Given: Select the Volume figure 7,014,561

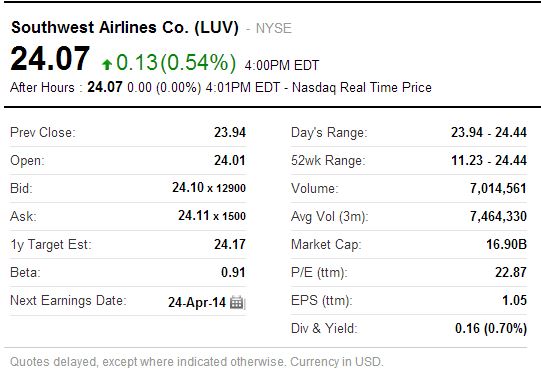Looking at the screenshot, I should [498, 189].
